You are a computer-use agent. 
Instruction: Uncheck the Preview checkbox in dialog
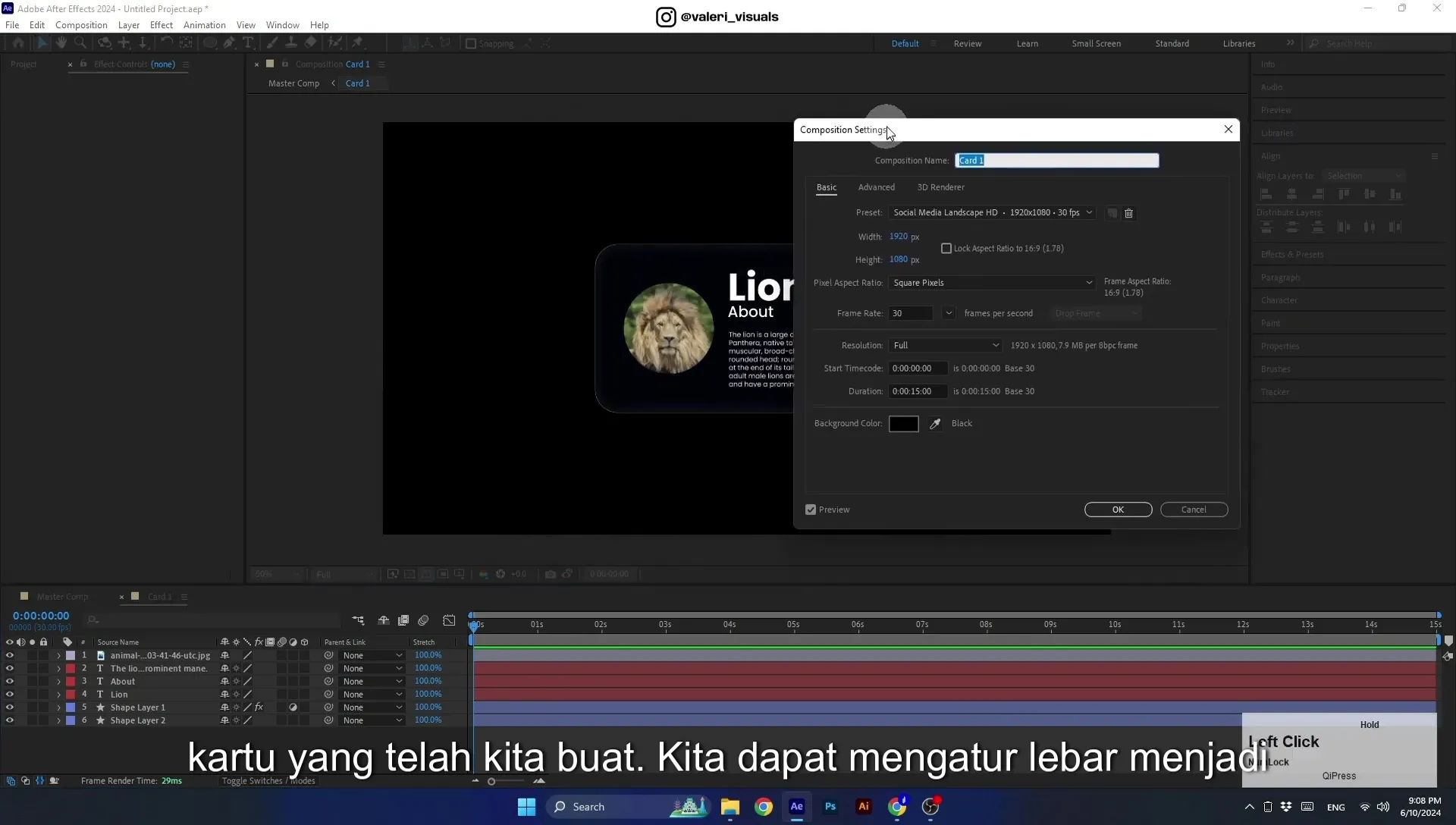pyautogui.click(x=811, y=510)
